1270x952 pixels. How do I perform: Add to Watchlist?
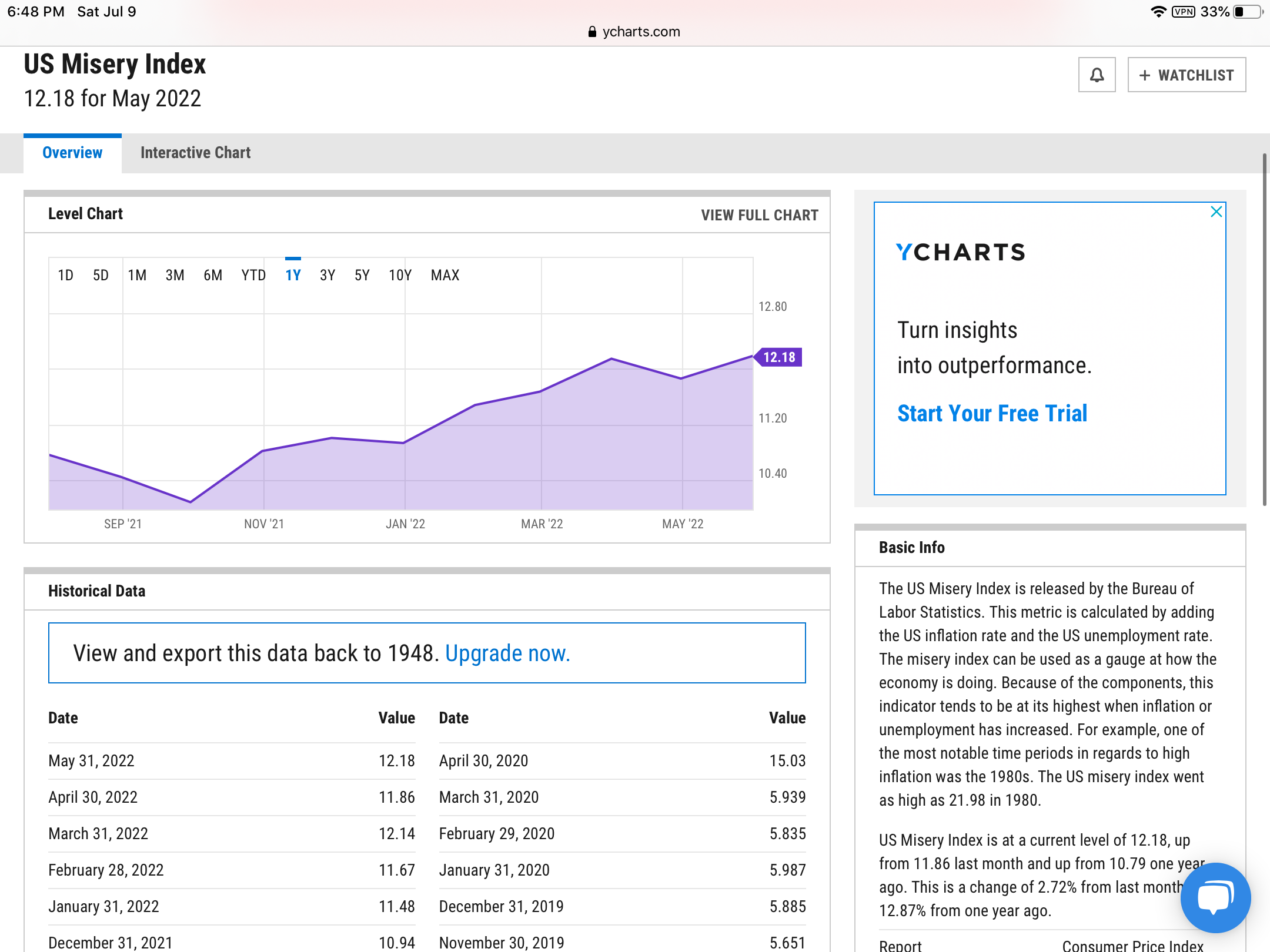(x=1187, y=75)
